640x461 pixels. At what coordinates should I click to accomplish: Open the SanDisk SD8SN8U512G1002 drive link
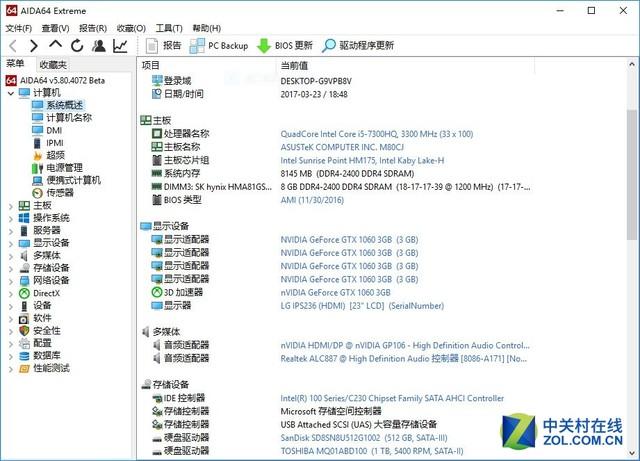pyautogui.click(x=363, y=438)
